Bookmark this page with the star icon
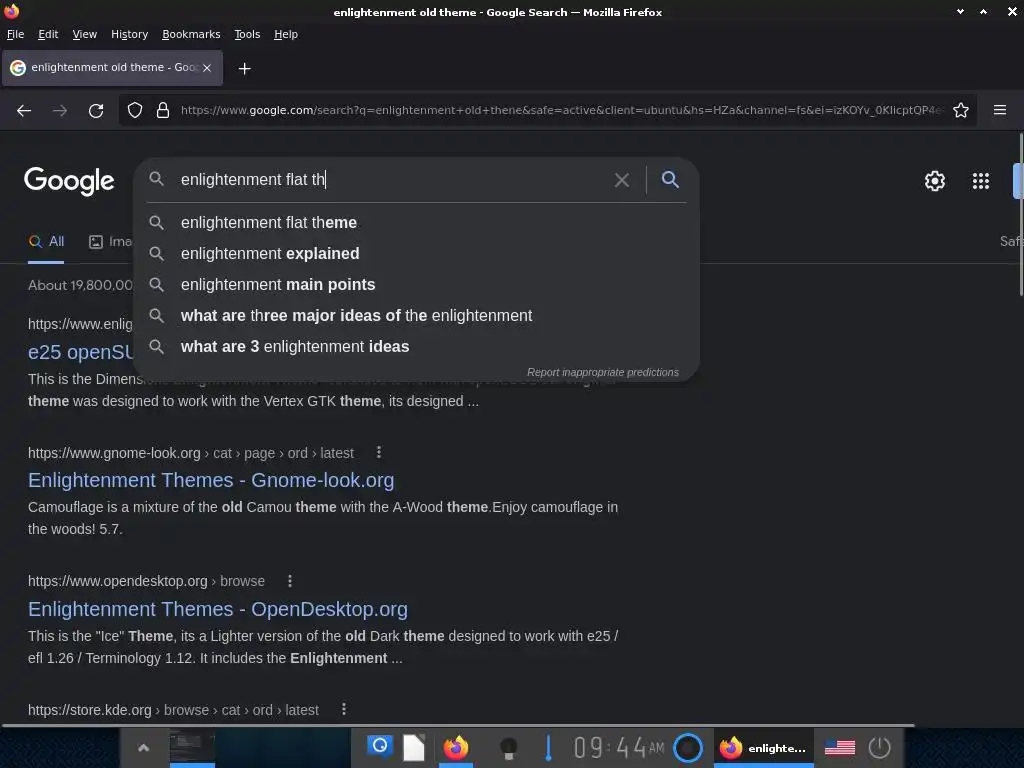This screenshot has width=1024, height=768. 961,110
